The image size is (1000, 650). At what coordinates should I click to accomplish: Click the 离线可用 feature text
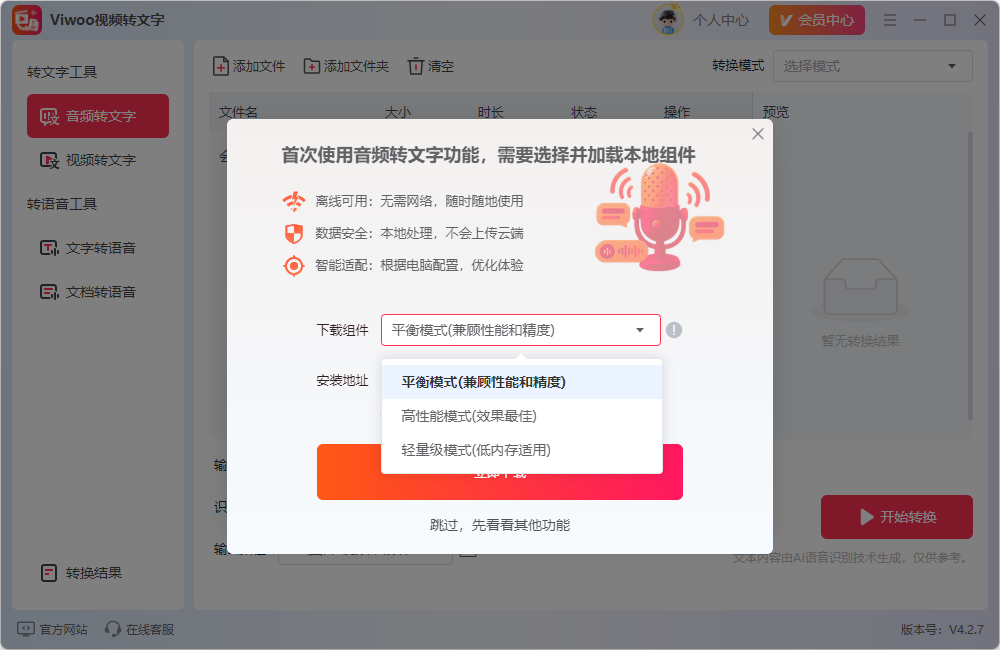click(x=419, y=202)
